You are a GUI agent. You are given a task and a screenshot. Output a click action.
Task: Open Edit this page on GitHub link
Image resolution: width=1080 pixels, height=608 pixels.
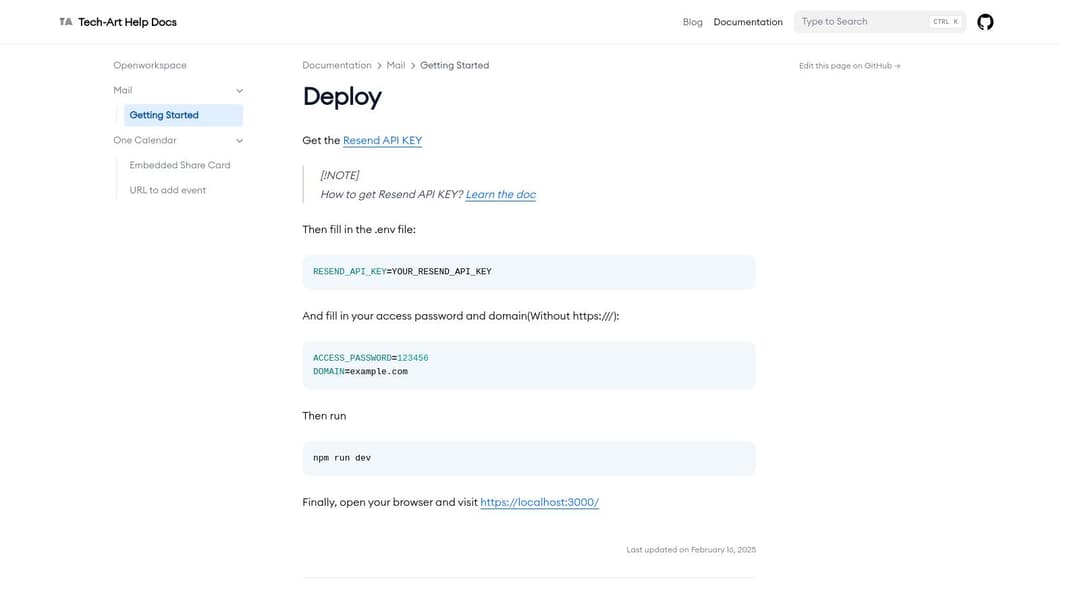pyautogui.click(x=849, y=66)
